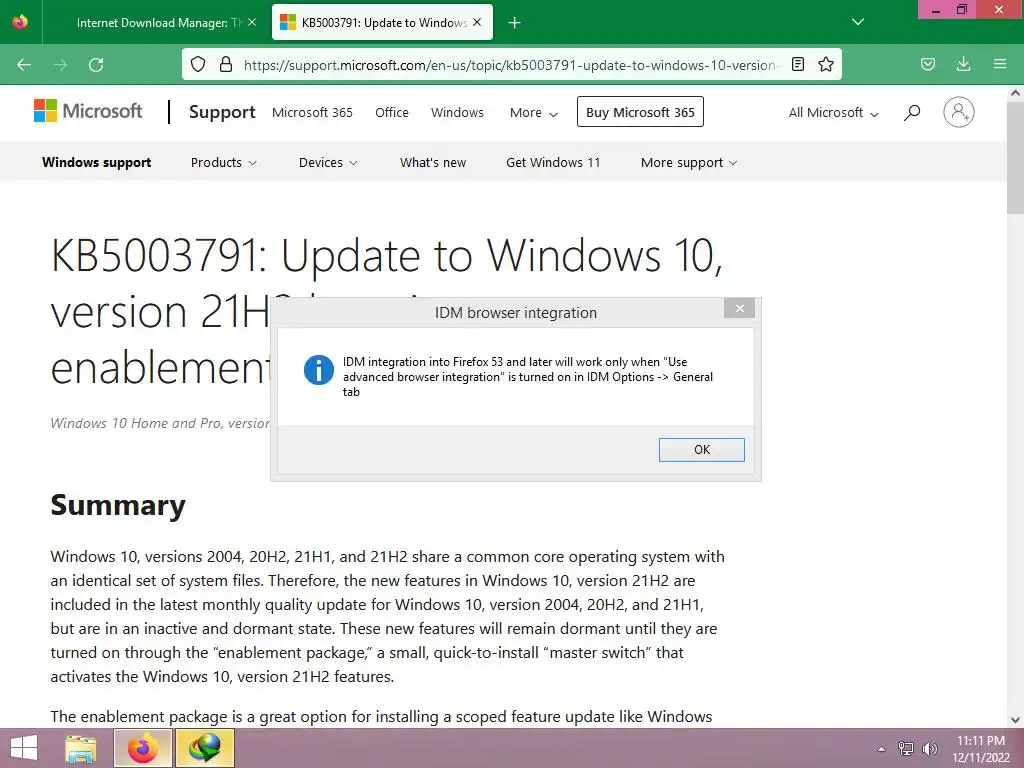1024x768 pixels.
Task: Close the Internet Download Manager tab
Action: pyautogui.click(x=252, y=23)
